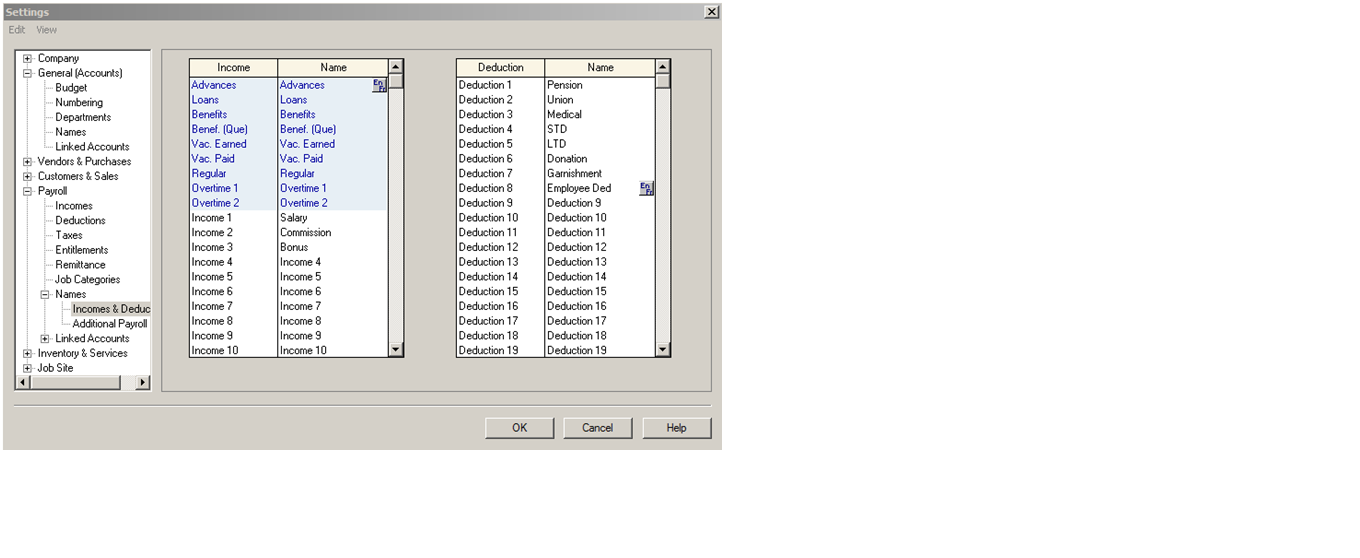Click the Overtime 1 name cell
Image resolution: width=1360 pixels, height=558 pixels.
click(332, 188)
